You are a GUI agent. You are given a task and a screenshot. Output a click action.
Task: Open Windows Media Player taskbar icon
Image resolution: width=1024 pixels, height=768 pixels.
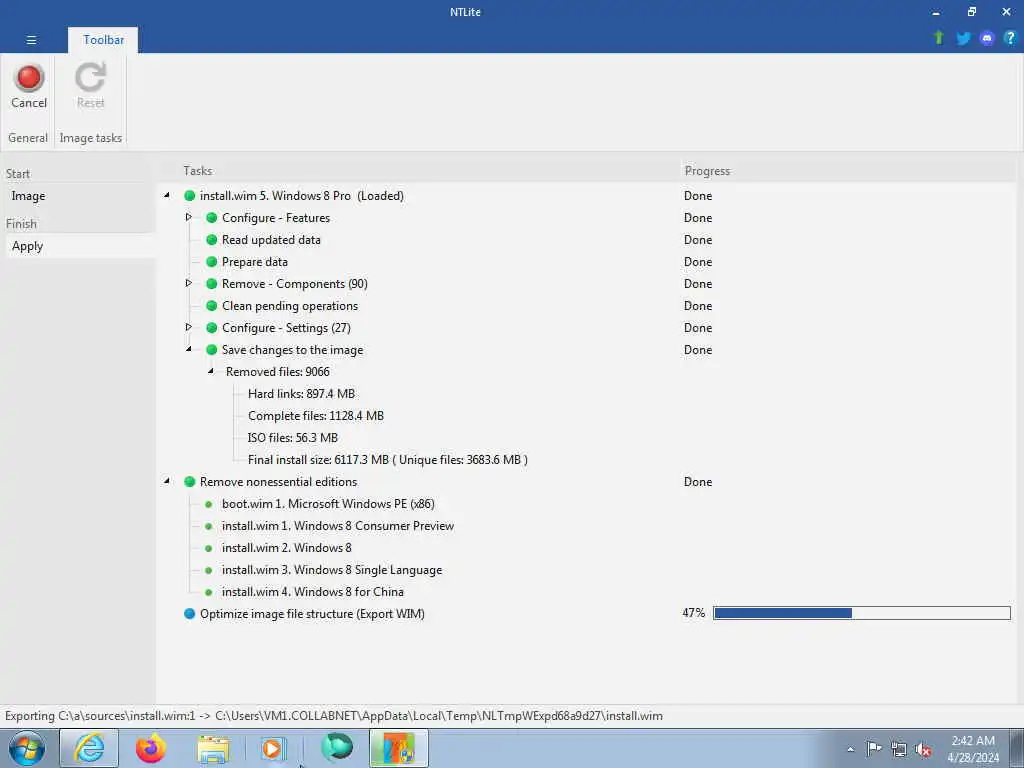point(274,748)
